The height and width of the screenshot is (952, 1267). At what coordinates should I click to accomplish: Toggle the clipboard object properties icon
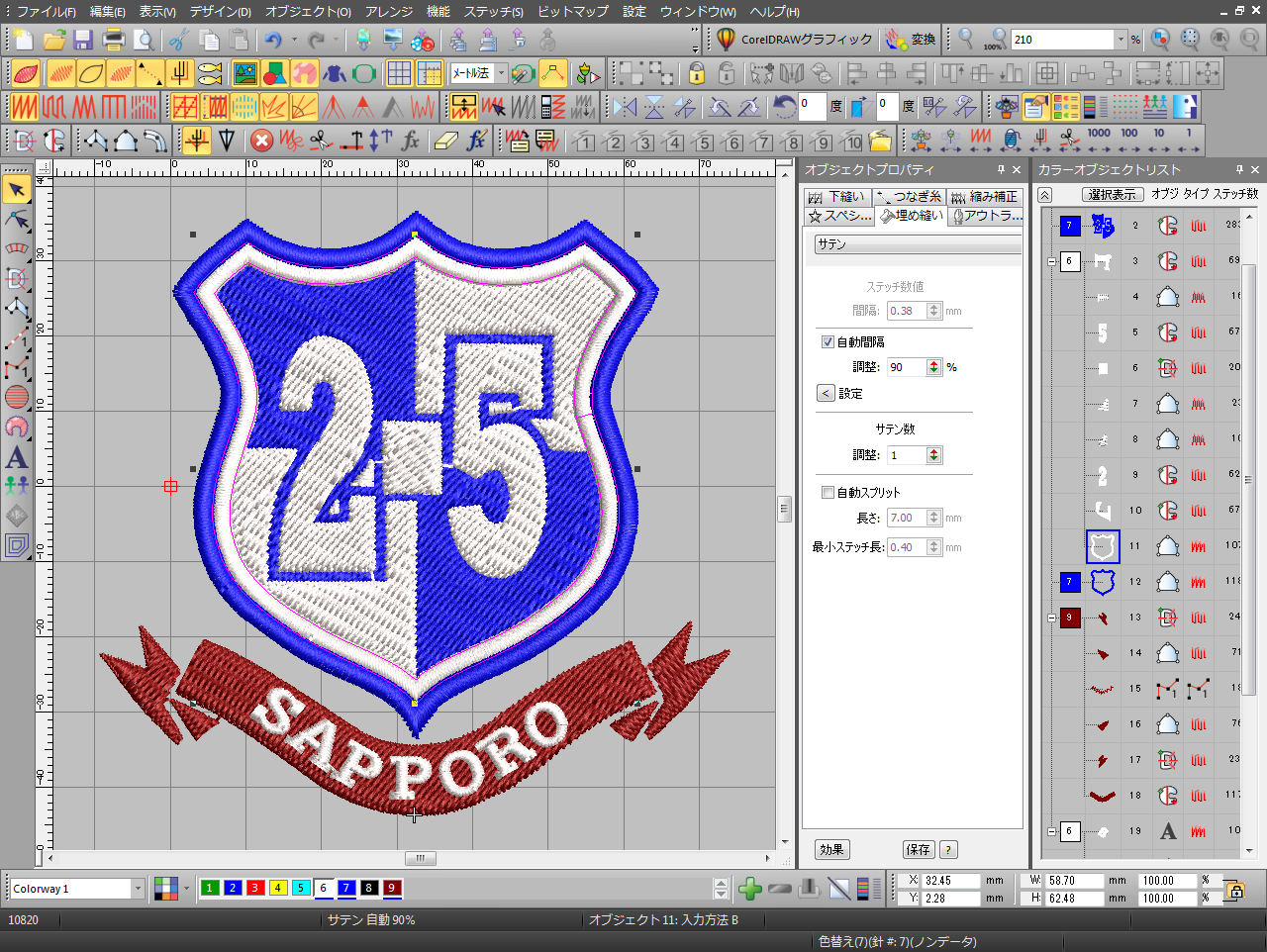(1036, 107)
